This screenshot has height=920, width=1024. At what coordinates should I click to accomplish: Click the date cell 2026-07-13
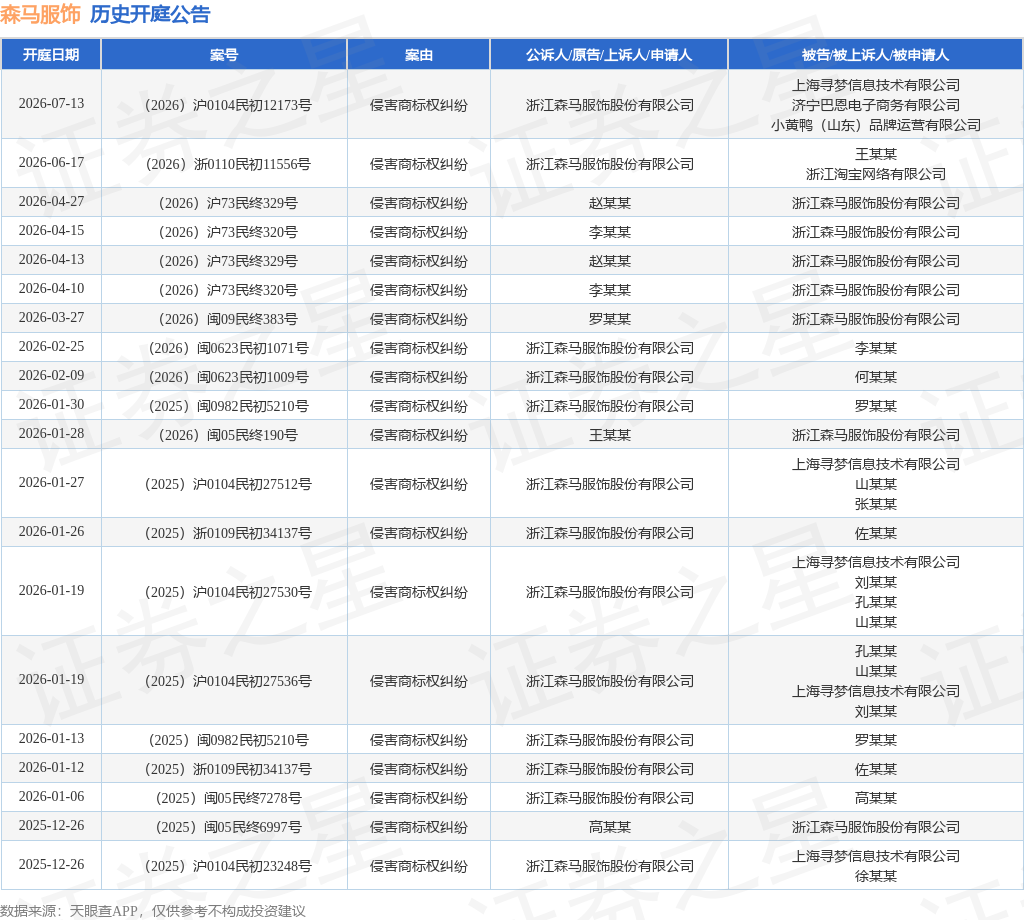pos(51,104)
